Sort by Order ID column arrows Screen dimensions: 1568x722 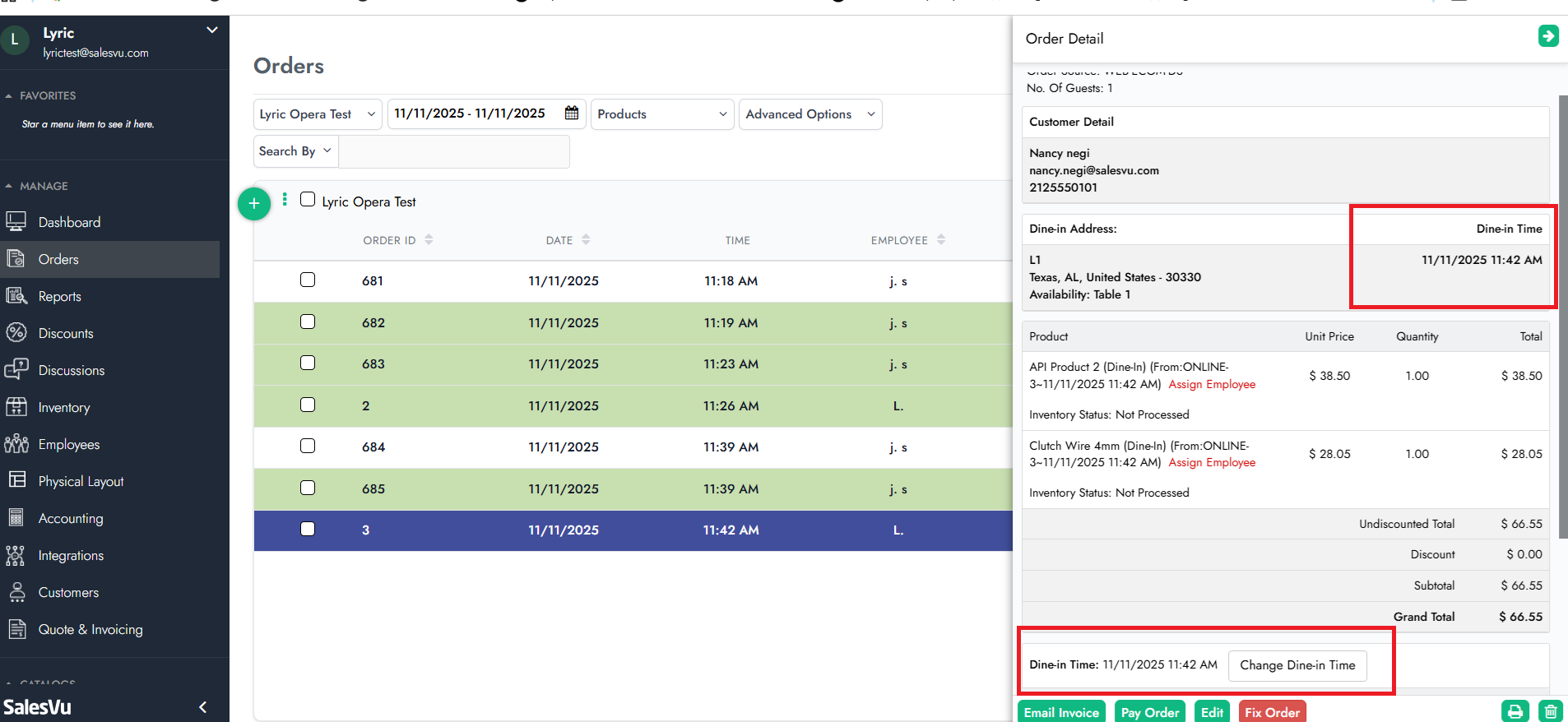tap(429, 240)
